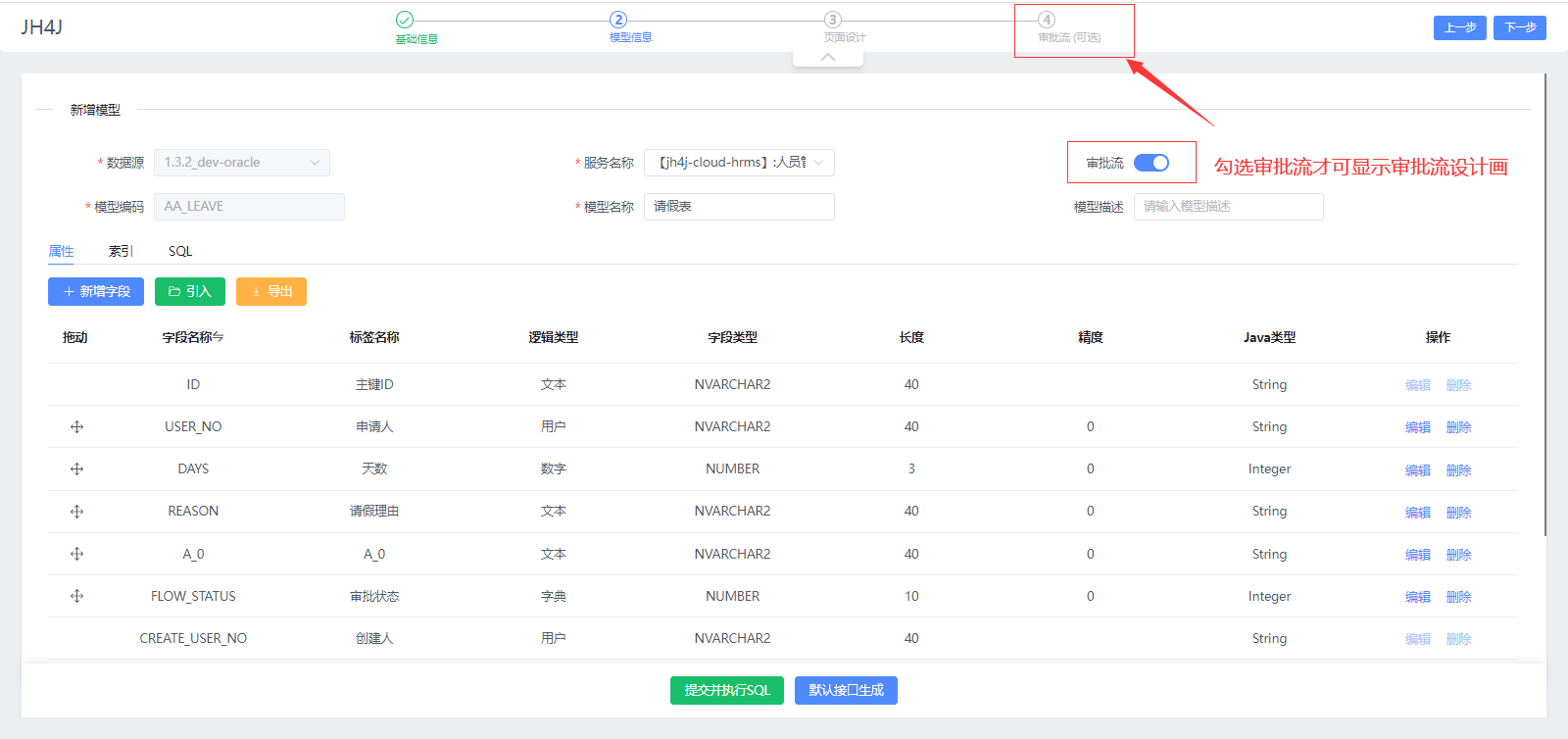Image resolution: width=1568 pixels, height=739 pixels.
Task: Toggle the 审批流 switch
Action: [x=1151, y=163]
